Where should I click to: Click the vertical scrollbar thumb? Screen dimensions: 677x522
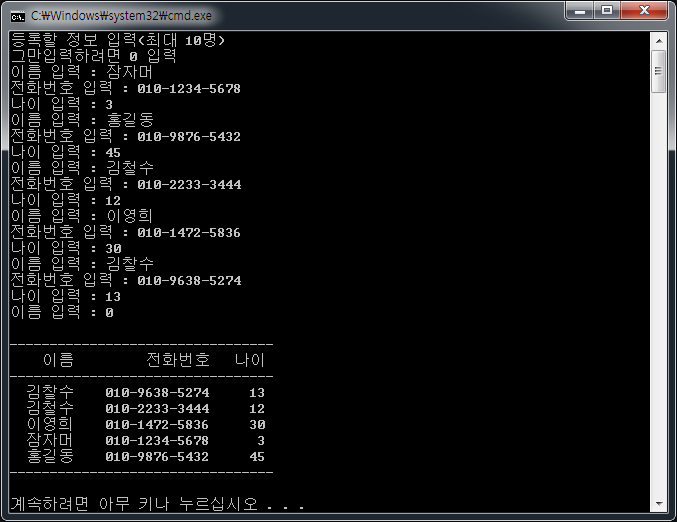(x=658, y=71)
